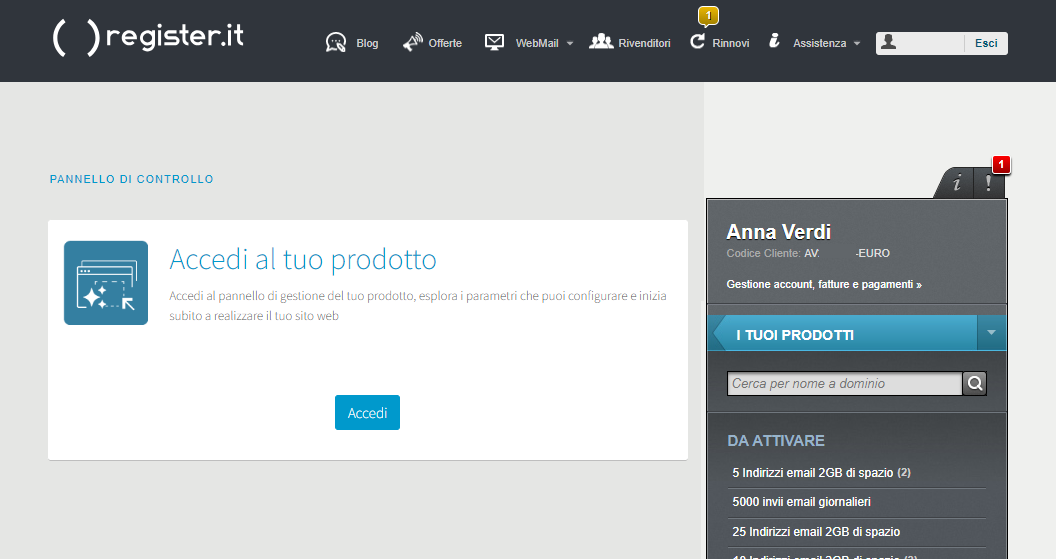
Task: Click the register.it logo
Action: pyautogui.click(x=148, y=37)
